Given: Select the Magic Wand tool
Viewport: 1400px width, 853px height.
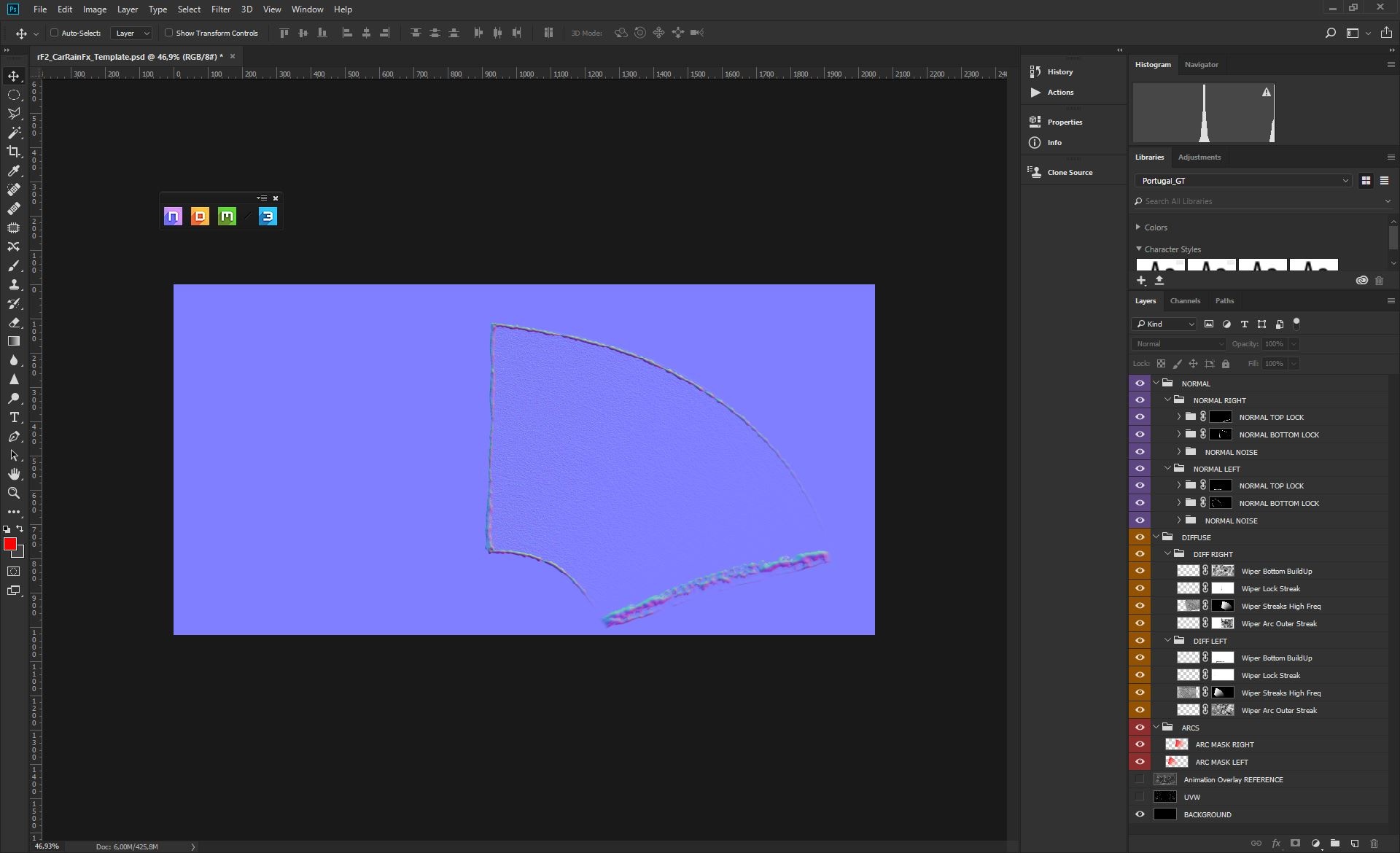Looking at the screenshot, I should coord(14,133).
